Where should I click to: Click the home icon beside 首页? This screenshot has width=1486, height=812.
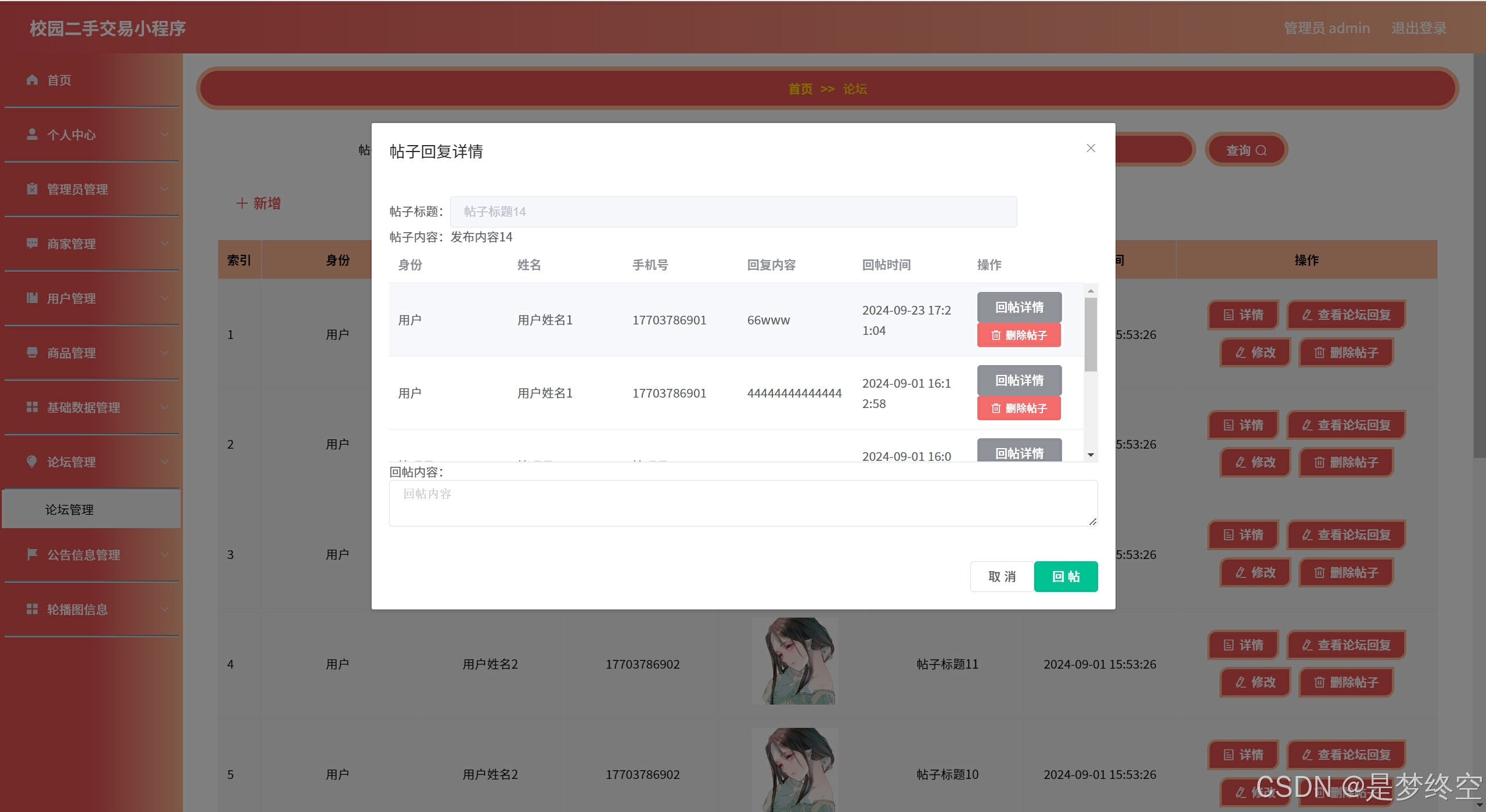pos(32,80)
